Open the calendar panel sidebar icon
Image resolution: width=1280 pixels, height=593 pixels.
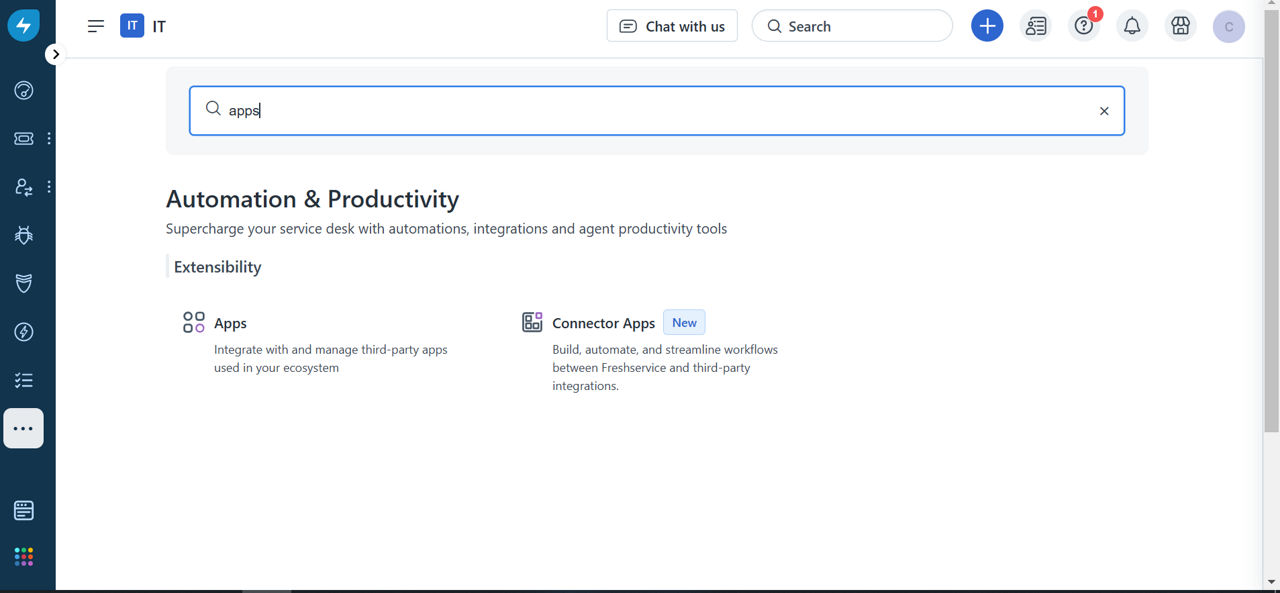pyautogui.click(x=24, y=510)
